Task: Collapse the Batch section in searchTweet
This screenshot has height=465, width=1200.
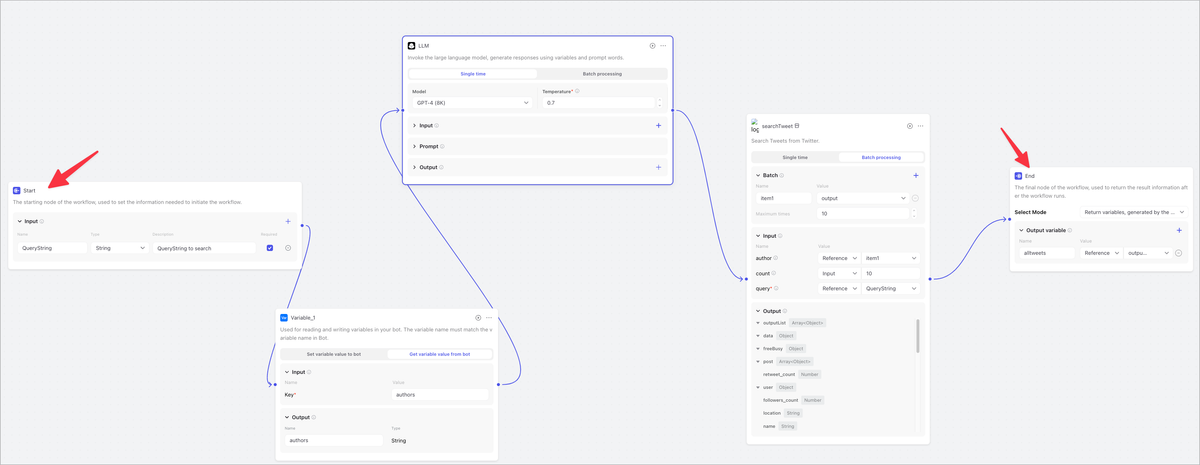Action: pos(757,175)
